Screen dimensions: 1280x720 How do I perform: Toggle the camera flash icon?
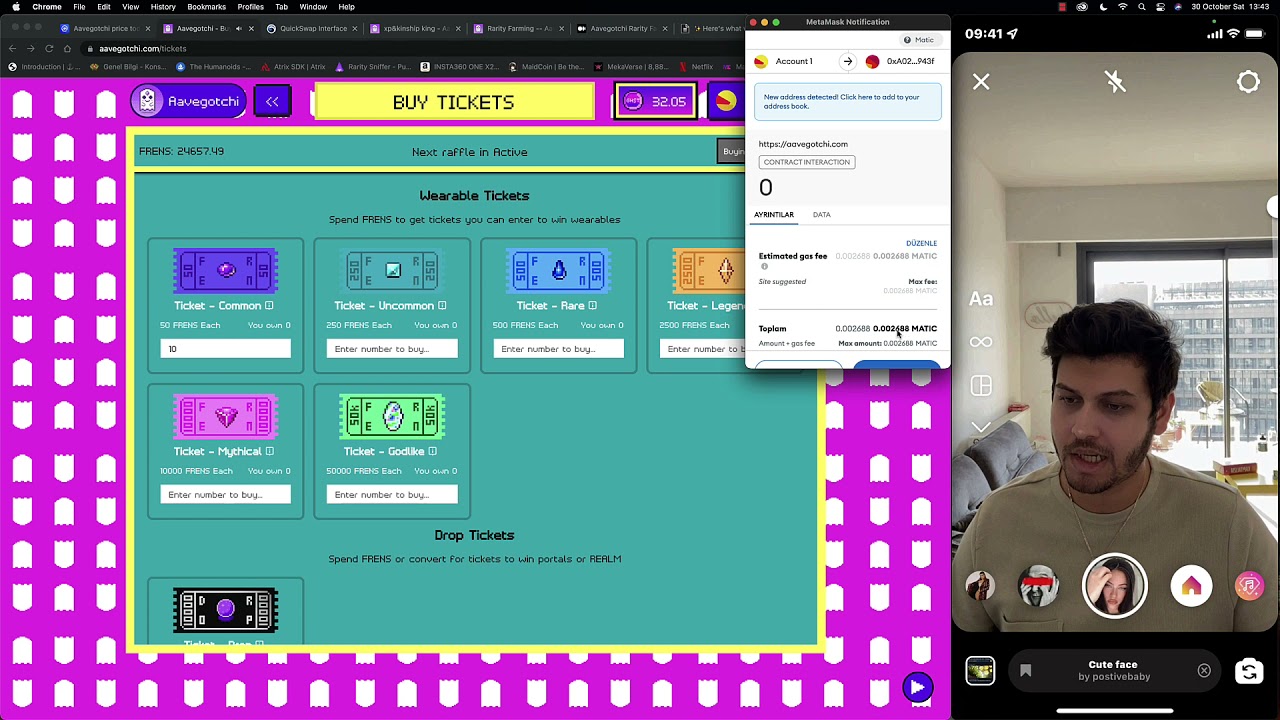1115,82
